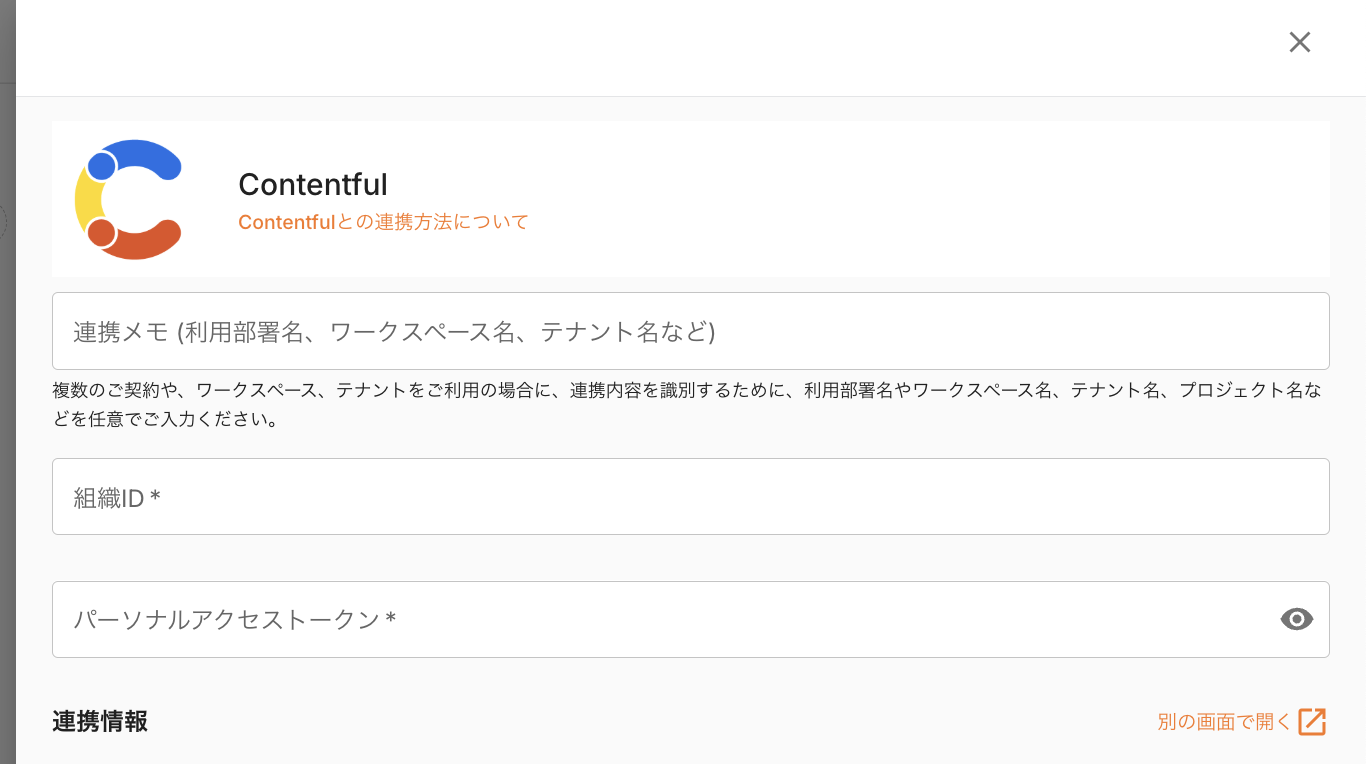Focus the 連携メモ input field
The image size is (1366, 764).
(x=690, y=331)
